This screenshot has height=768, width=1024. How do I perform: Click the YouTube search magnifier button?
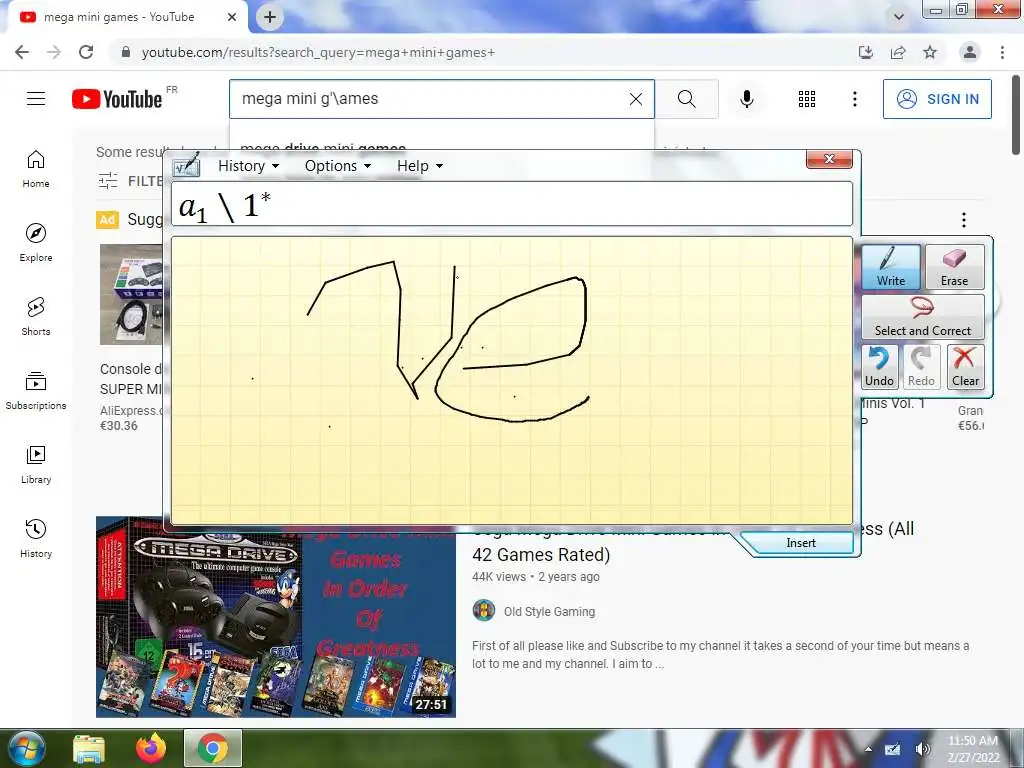coord(686,99)
